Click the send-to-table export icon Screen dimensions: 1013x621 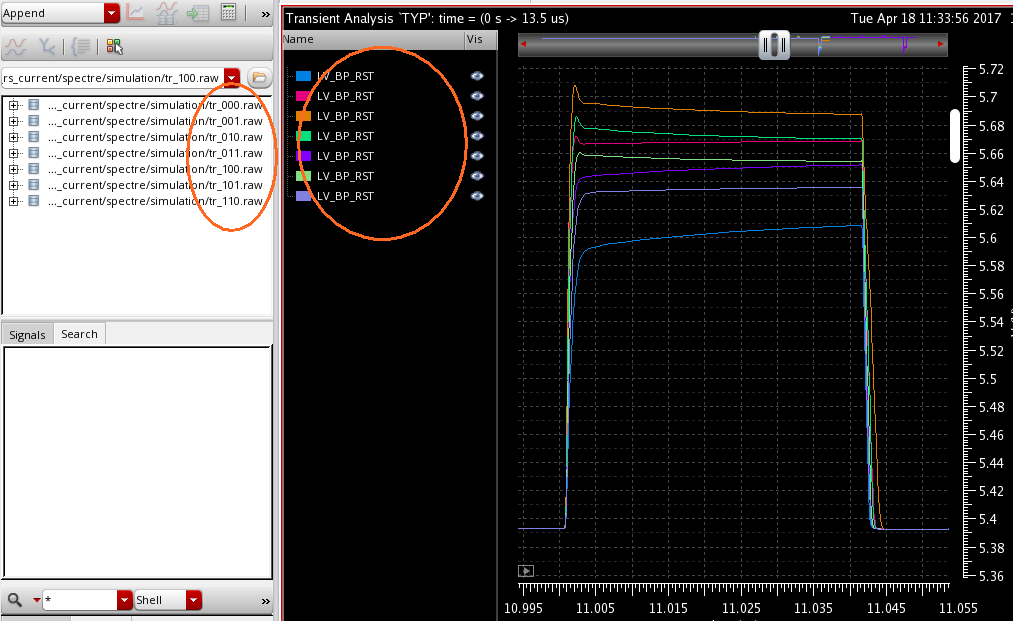(x=199, y=13)
